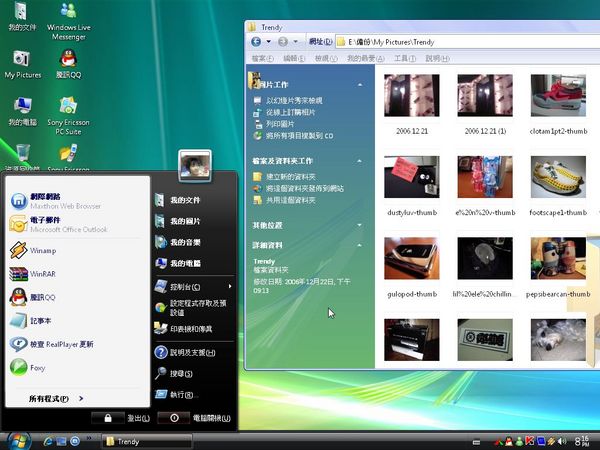Open the QQ penguin desktop icon
600x450 pixels.
68,64
